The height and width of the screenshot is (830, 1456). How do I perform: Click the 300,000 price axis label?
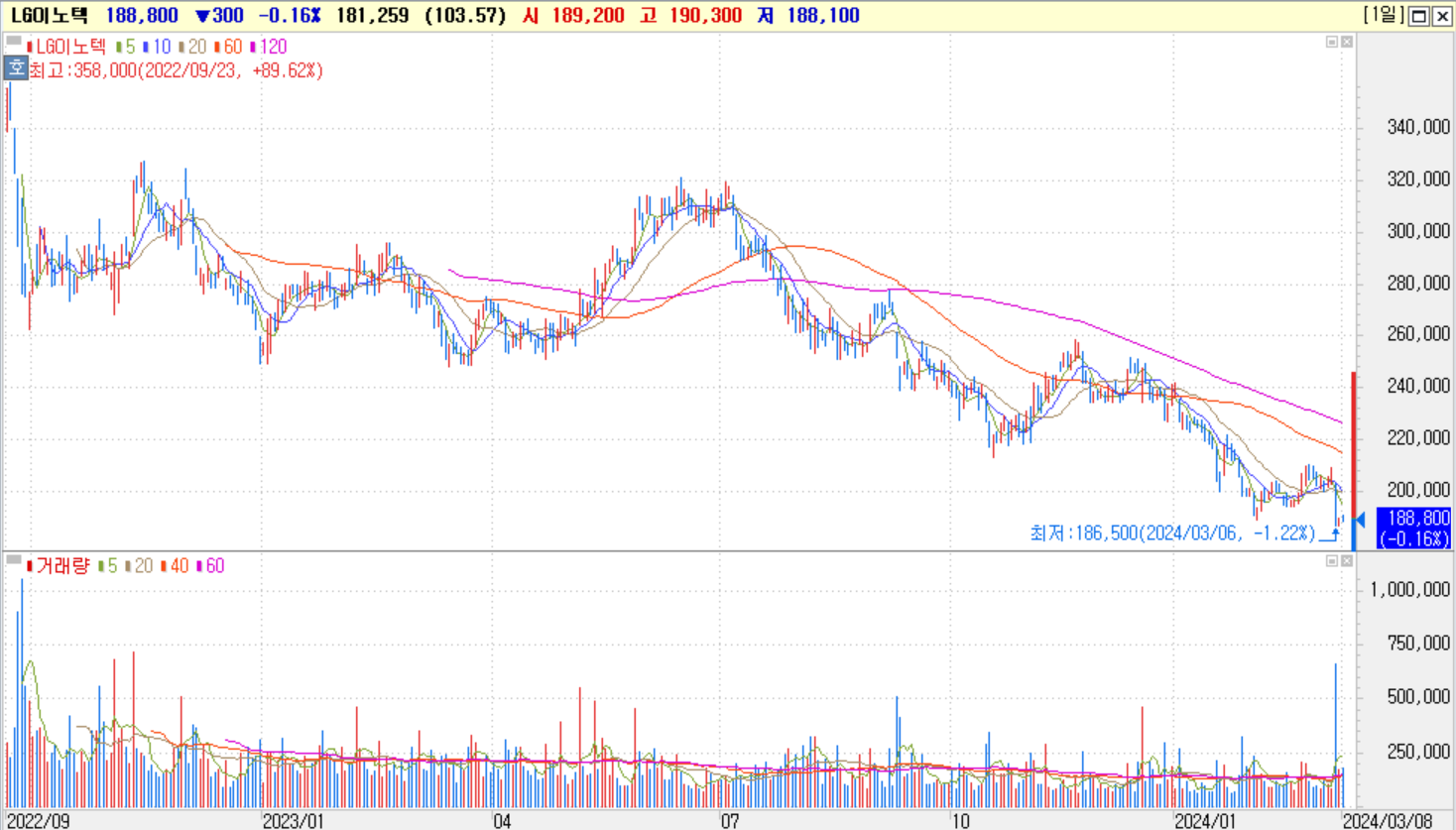click(1418, 231)
